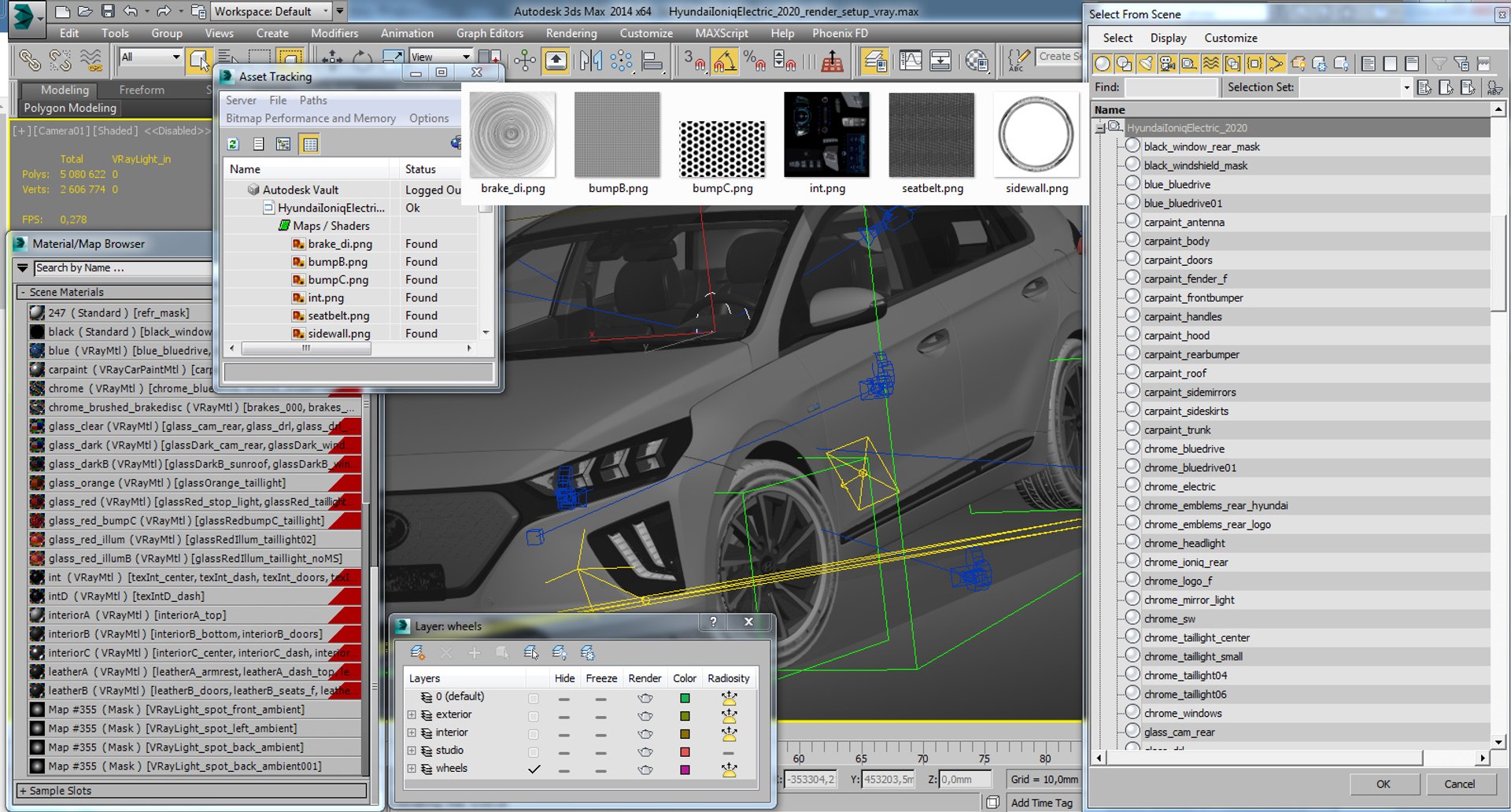The image size is (1511, 812).
Task: Click the Polygon Modeling panel button
Action: tap(70, 108)
